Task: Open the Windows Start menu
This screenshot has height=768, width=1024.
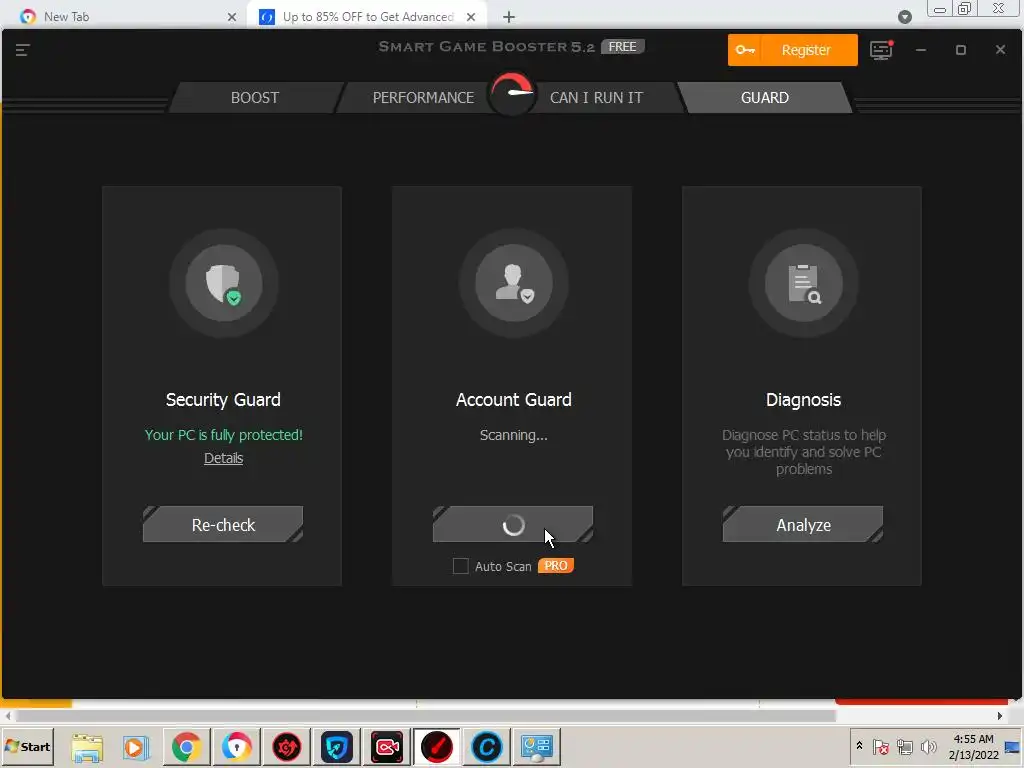Action: [27, 746]
